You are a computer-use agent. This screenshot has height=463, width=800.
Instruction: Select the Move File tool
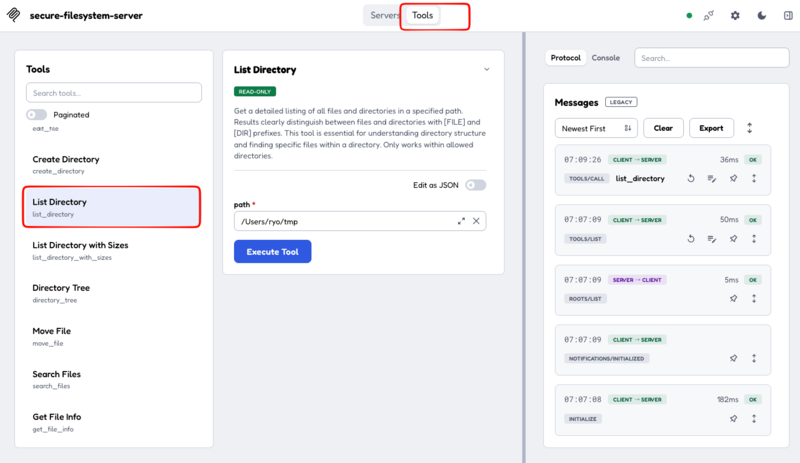pyautogui.click(x=112, y=336)
